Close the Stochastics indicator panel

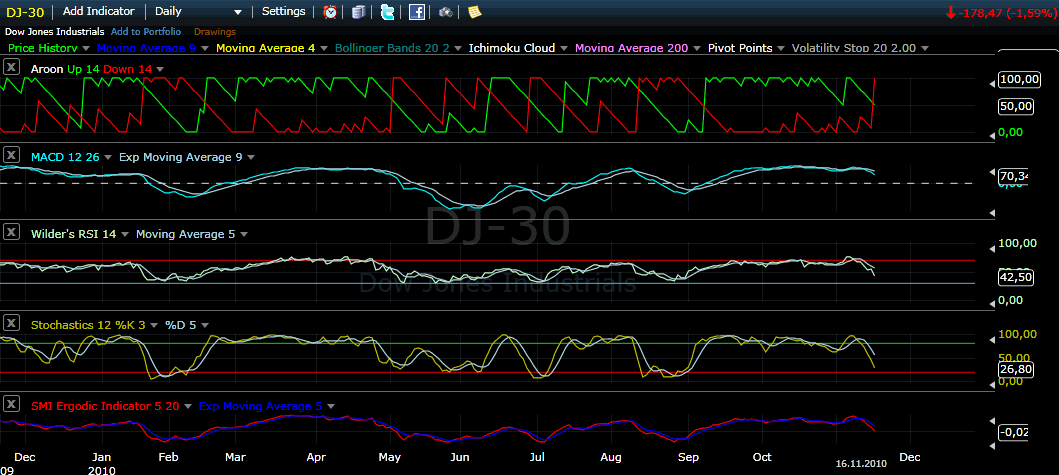point(11,324)
